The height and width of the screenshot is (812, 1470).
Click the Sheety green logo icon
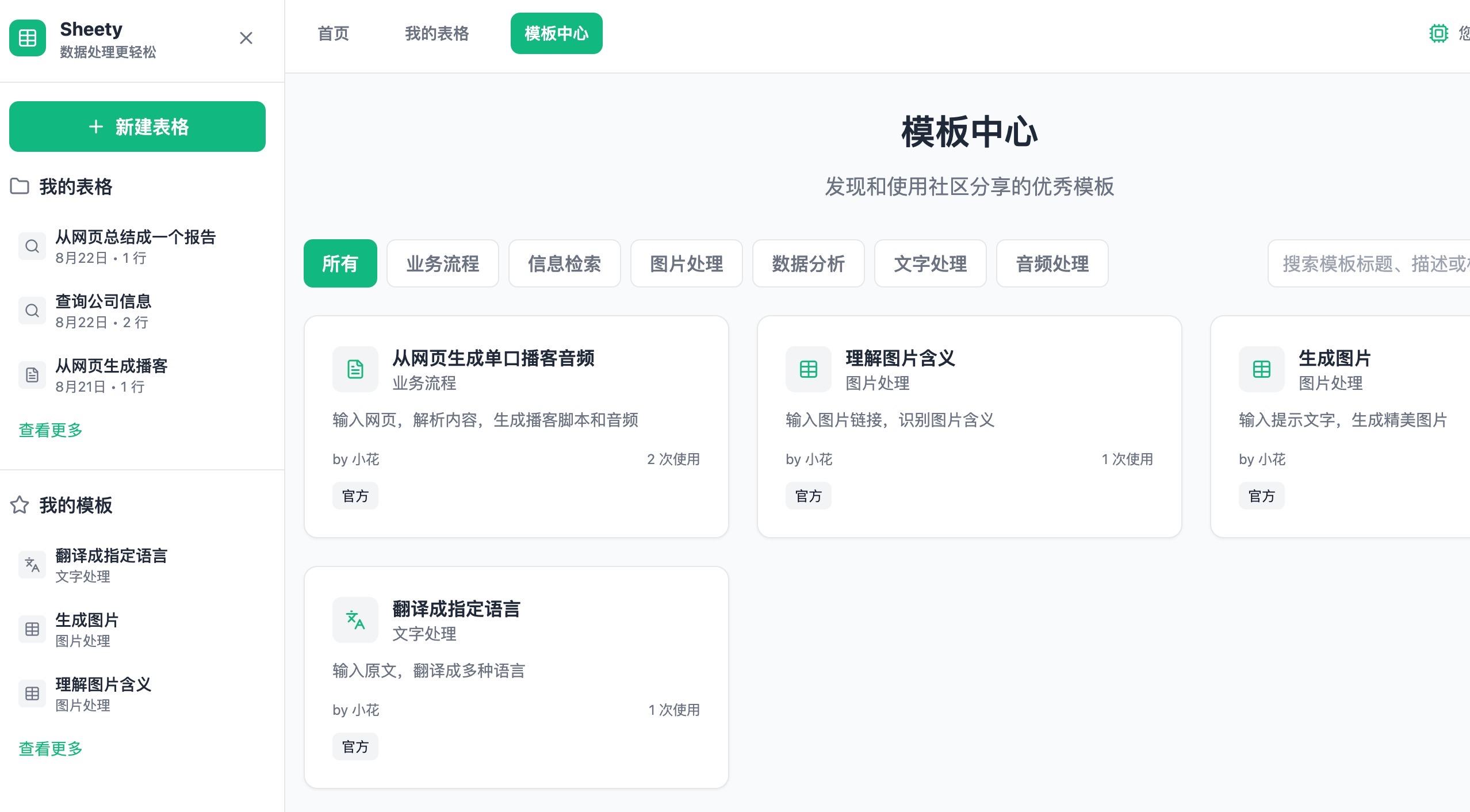[x=28, y=38]
